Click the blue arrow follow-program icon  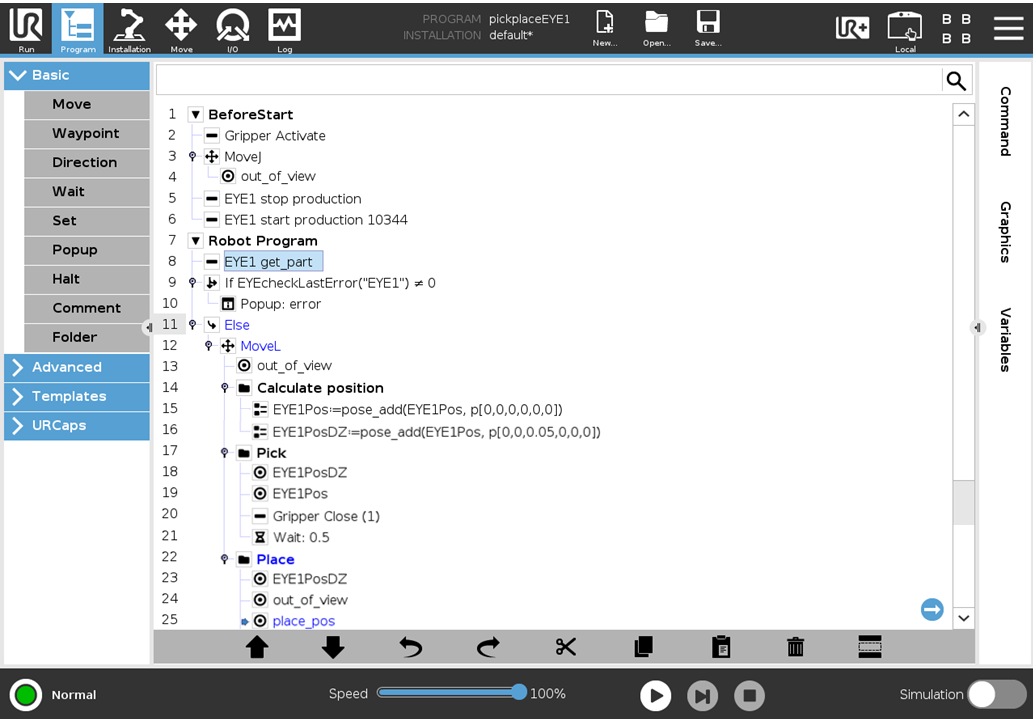tap(932, 609)
